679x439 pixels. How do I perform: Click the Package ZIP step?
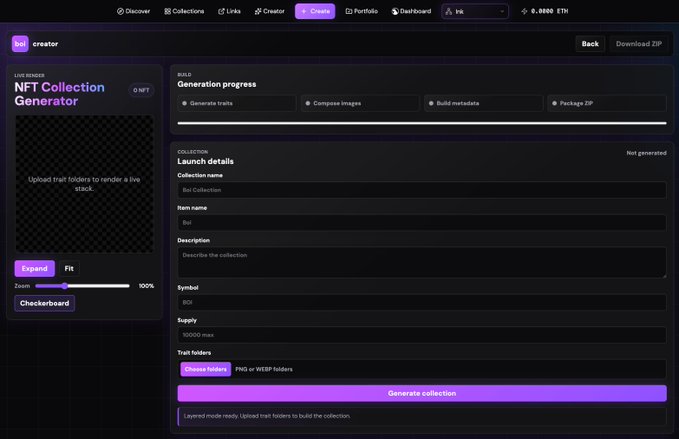(x=607, y=103)
